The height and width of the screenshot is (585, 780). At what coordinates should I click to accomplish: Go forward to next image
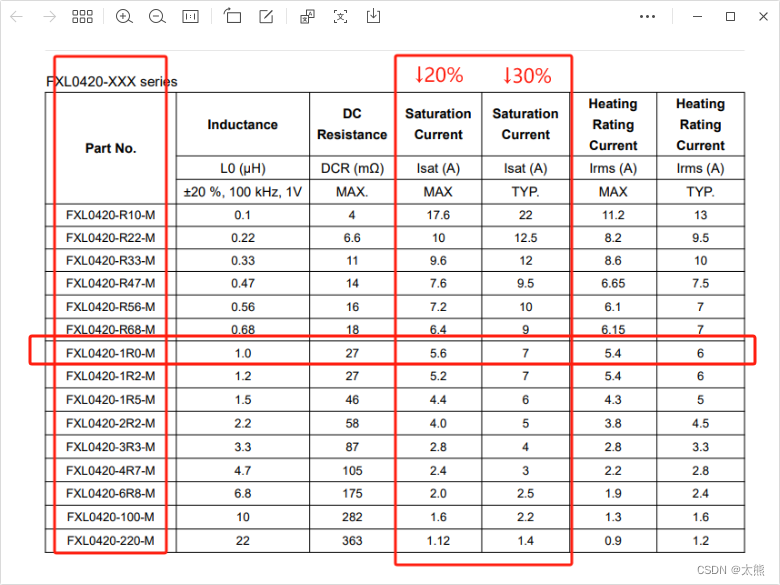[49, 17]
